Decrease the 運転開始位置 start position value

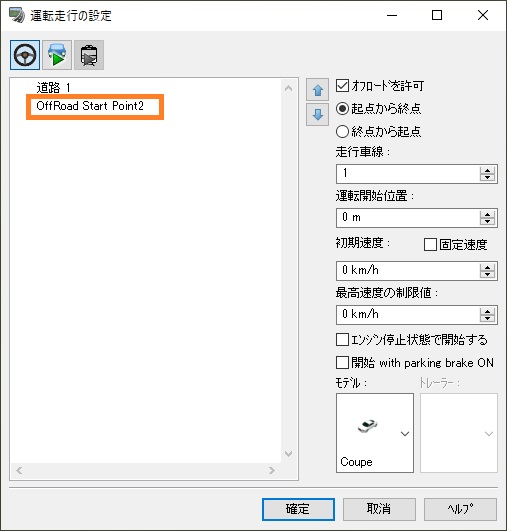pos(487,221)
